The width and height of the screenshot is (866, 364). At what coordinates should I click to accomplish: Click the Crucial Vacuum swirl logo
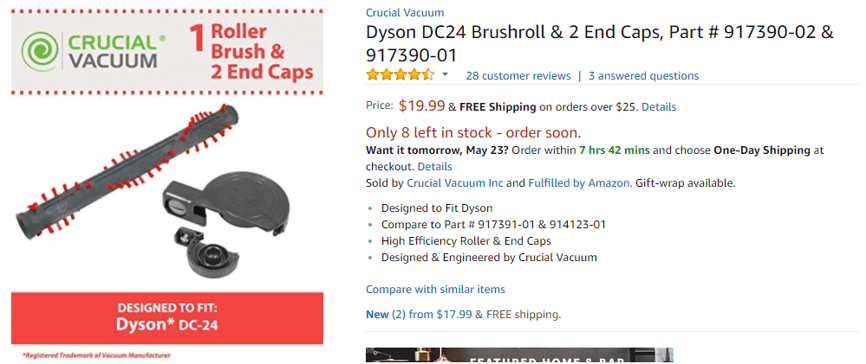tap(39, 51)
